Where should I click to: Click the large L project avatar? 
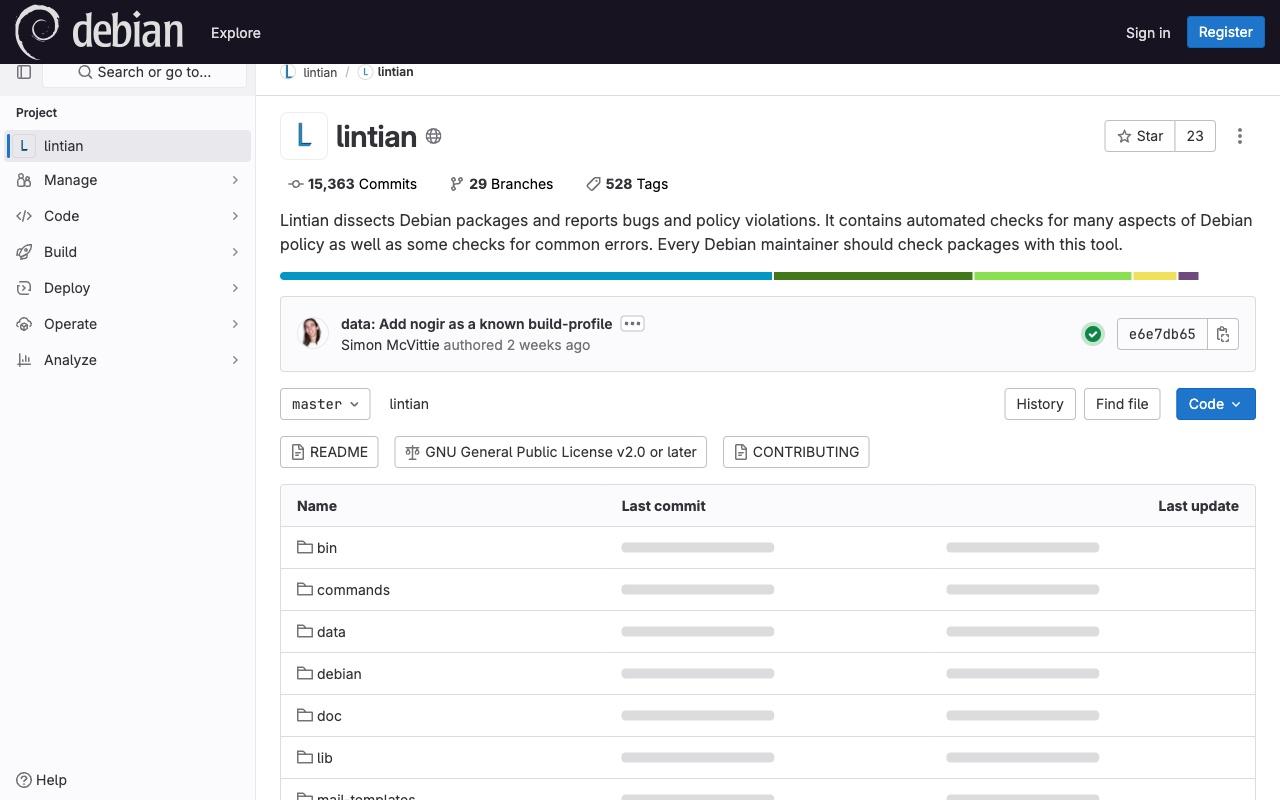click(304, 136)
